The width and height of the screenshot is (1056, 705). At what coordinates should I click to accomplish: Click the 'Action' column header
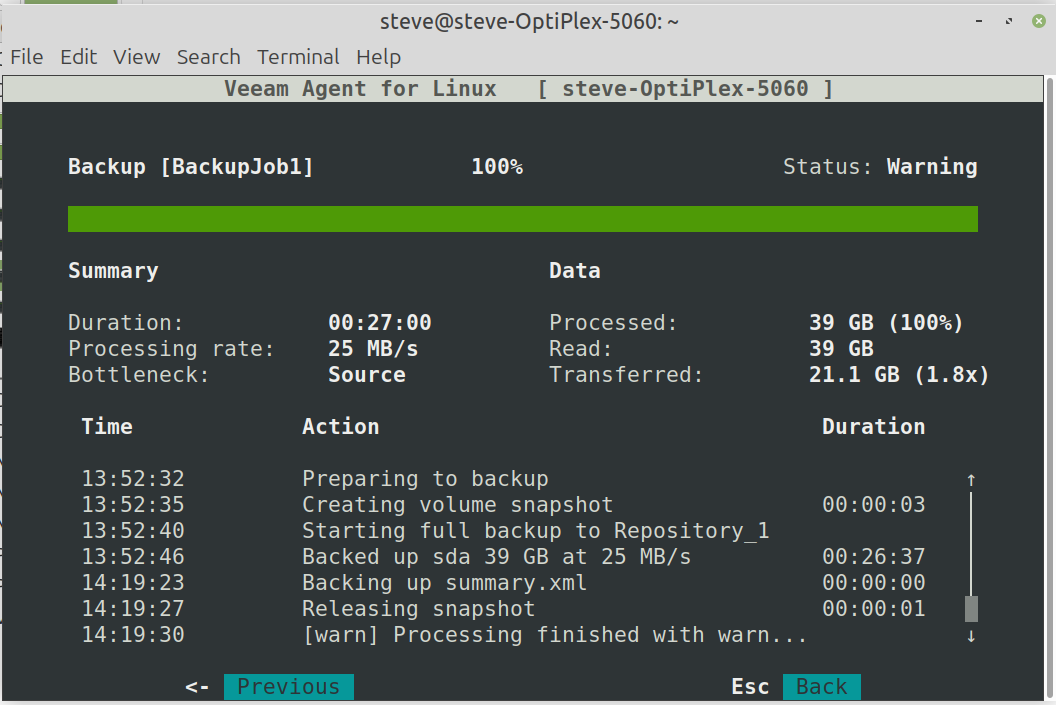click(341, 427)
